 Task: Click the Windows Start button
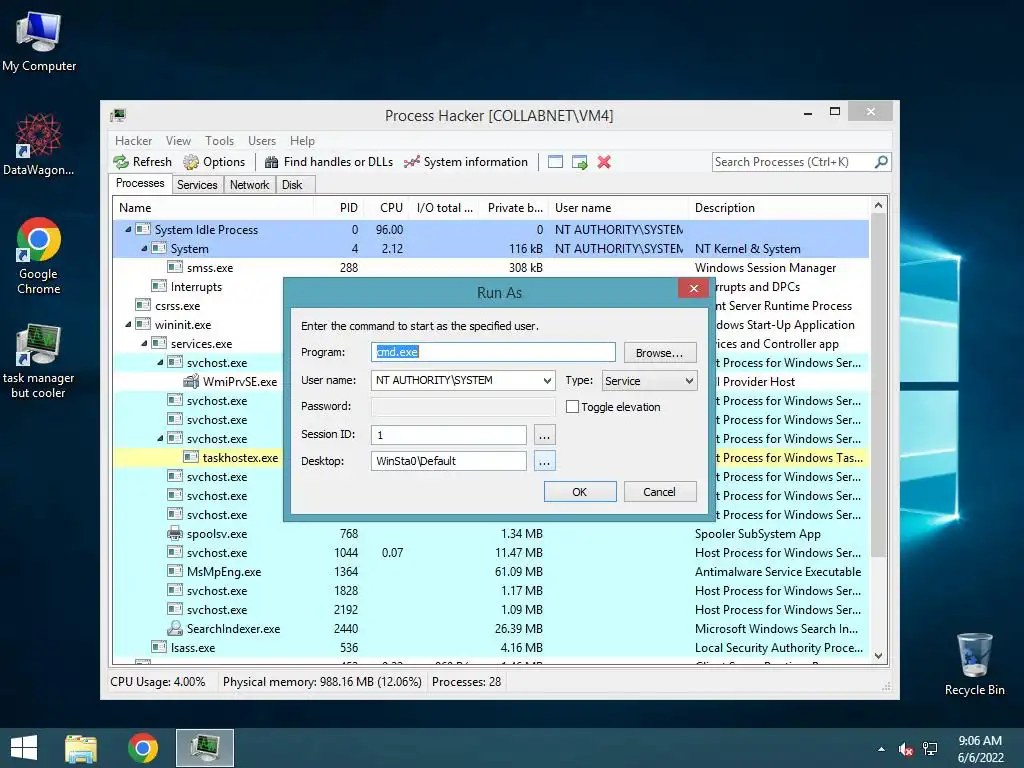[x=24, y=748]
